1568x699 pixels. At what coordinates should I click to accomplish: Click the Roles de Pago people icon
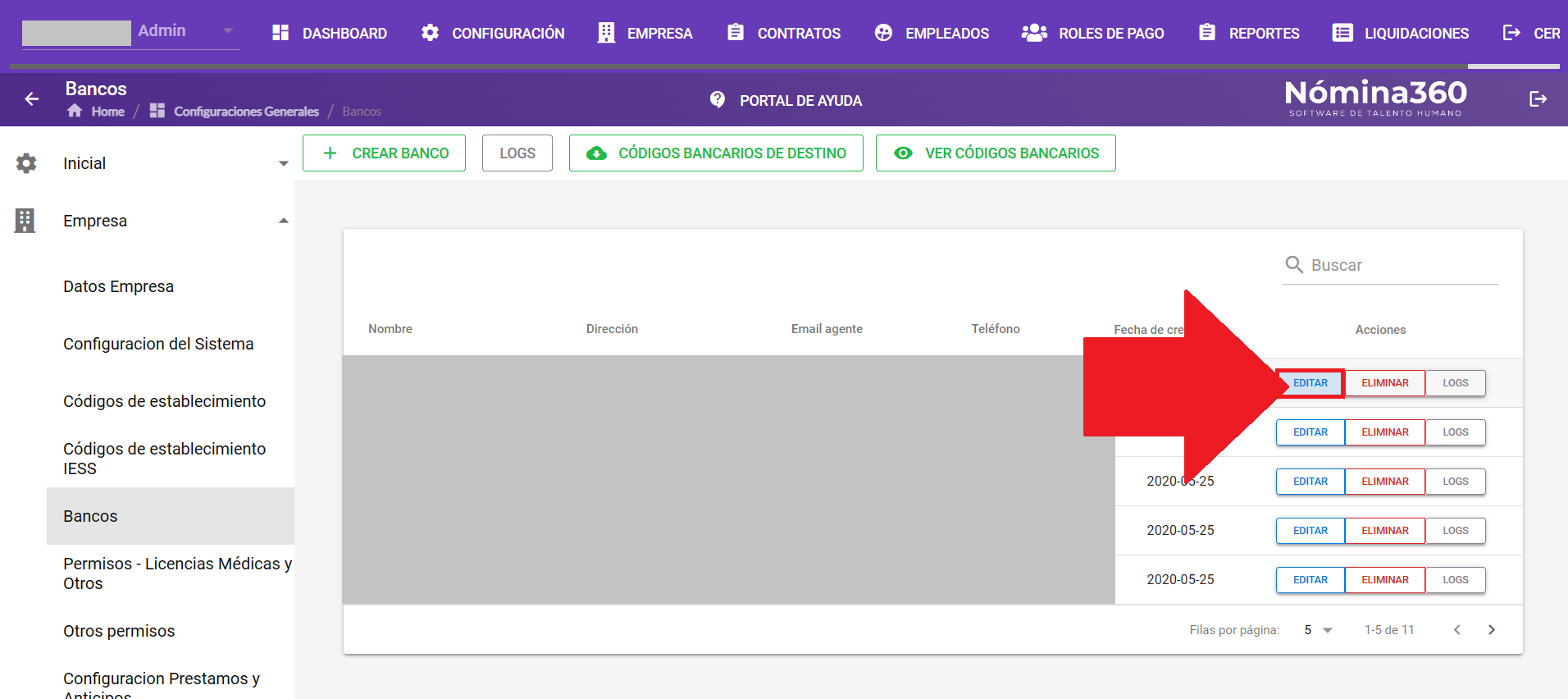pyautogui.click(x=1034, y=33)
